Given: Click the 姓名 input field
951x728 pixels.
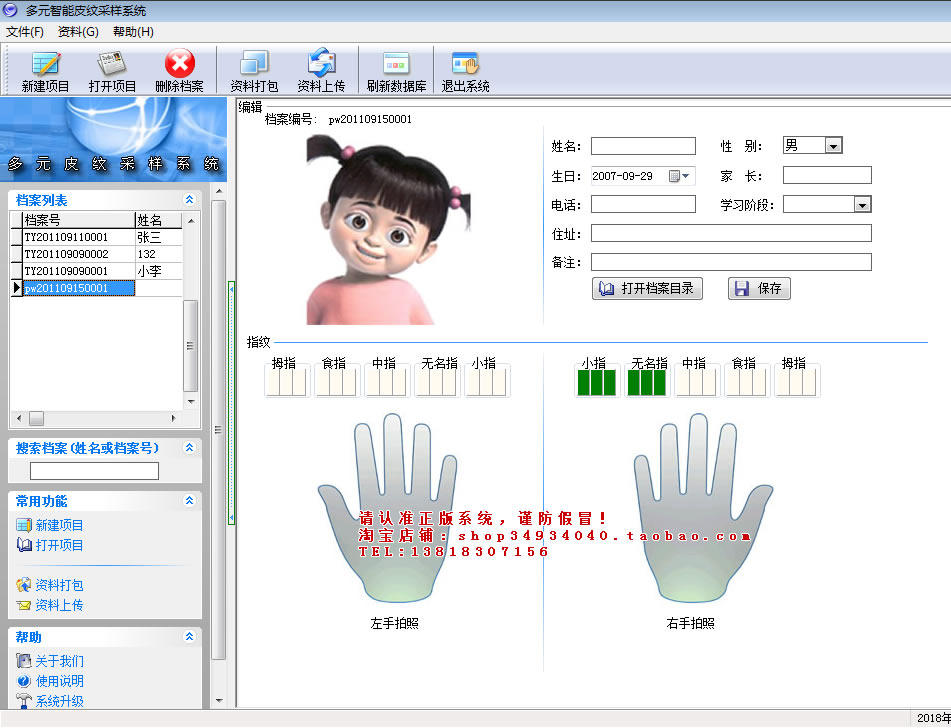Looking at the screenshot, I should point(644,146).
